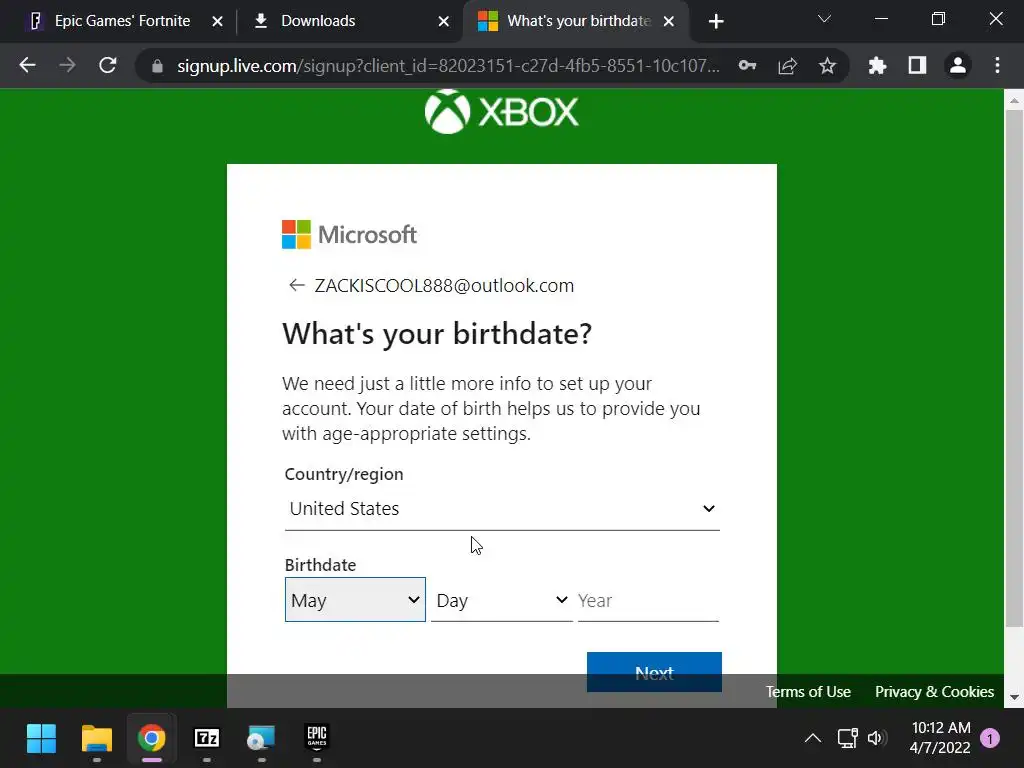The height and width of the screenshot is (768, 1024).
Task: Open the clock showing 10:12 AM
Action: (x=940, y=738)
